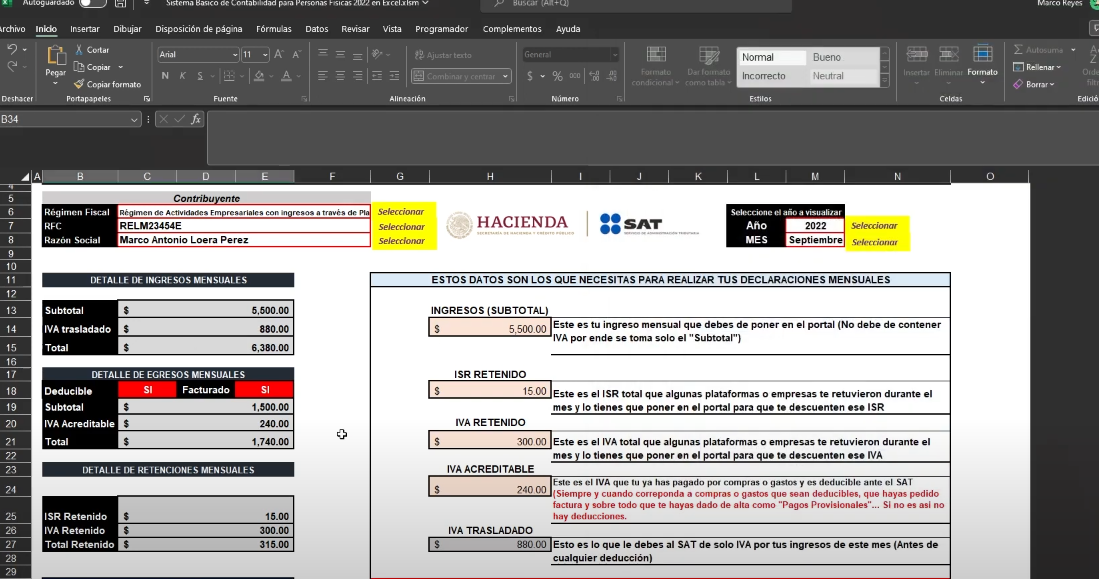Image resolution: width=1099 pixels, height=579 pixels.
Task: Switch to the Fórmulas tab
Action: click(x=273, y=29)
